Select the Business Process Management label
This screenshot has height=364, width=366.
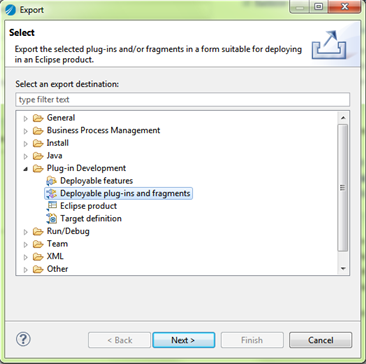(103, 131)
